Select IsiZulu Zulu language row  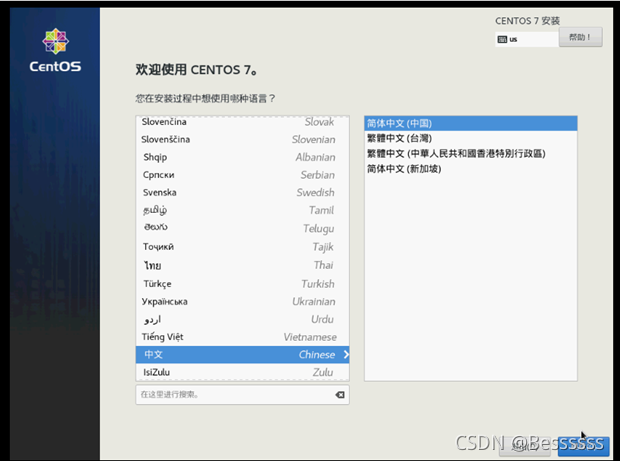click(242, 372)
